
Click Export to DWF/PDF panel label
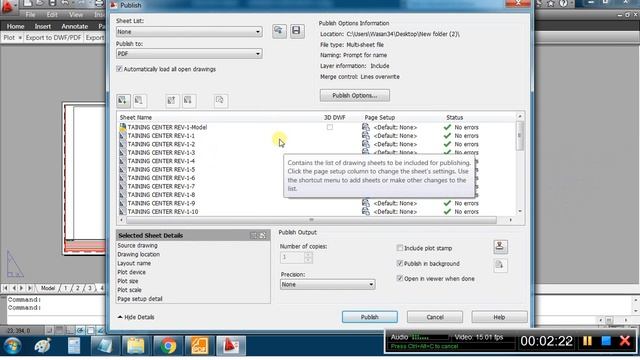[x=53, y=38]
